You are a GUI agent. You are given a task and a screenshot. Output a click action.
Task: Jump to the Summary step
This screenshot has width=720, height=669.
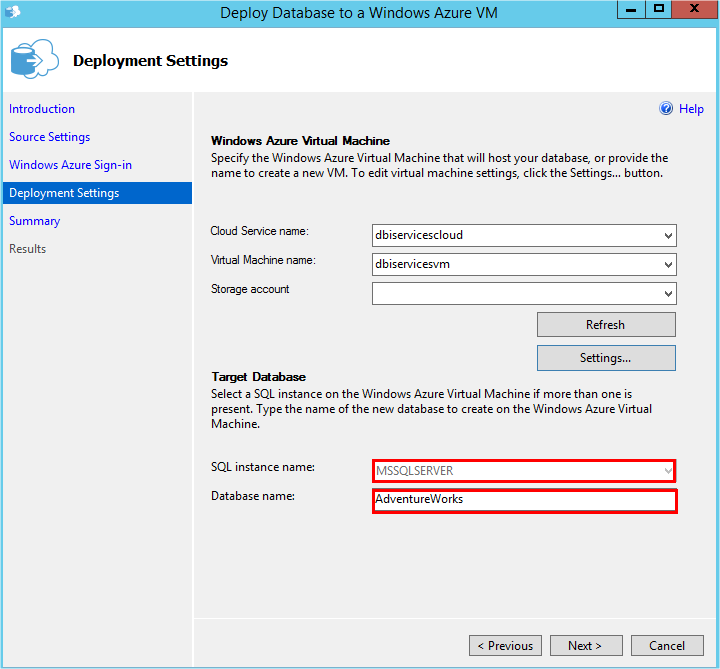(x=34, y=221)
